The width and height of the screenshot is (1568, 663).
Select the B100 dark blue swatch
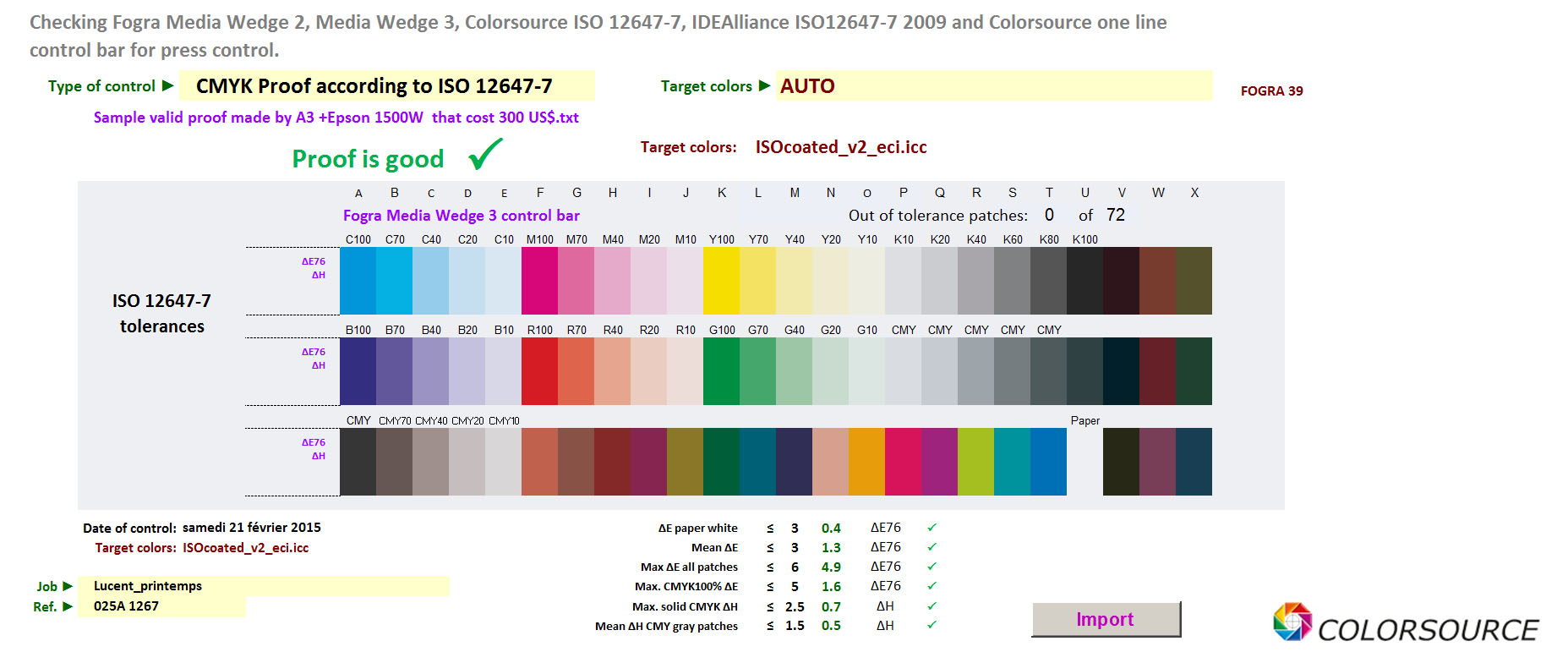[358, 371]
